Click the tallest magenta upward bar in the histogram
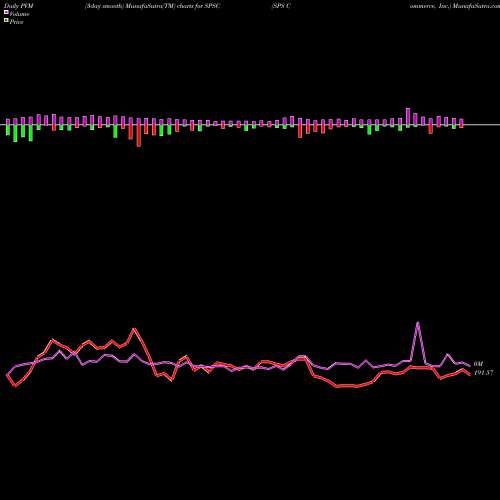This screenshot has height=500, width=500. (408, 116)
